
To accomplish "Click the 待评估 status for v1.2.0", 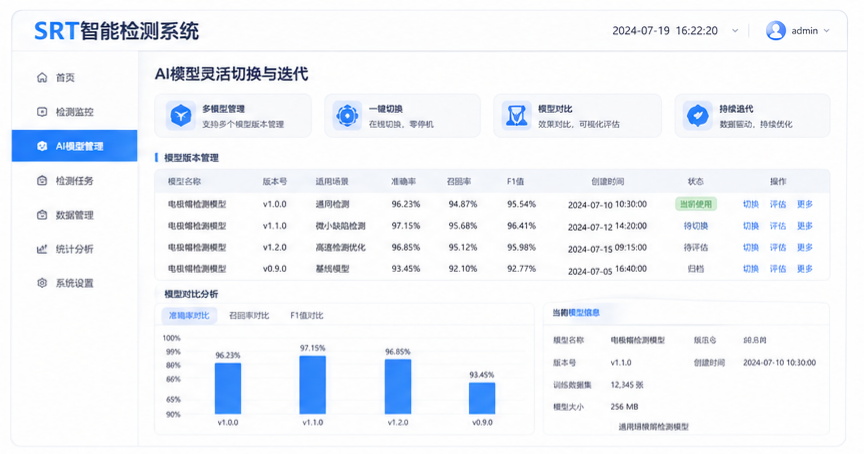I will [696, 247].
